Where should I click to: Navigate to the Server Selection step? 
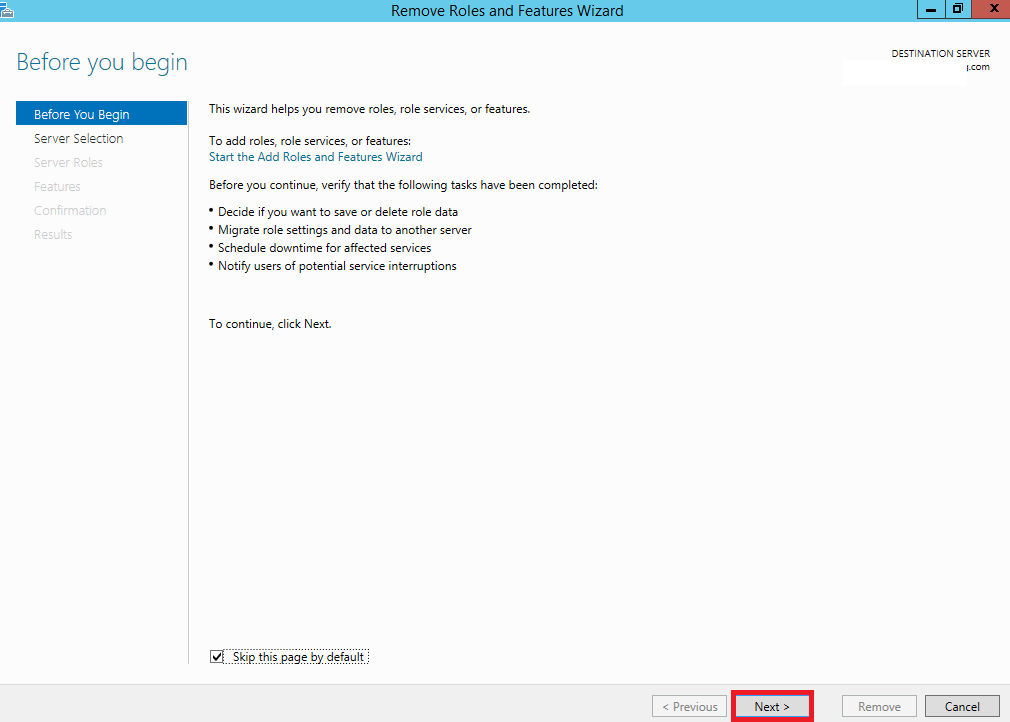click(x=78, y=138)
